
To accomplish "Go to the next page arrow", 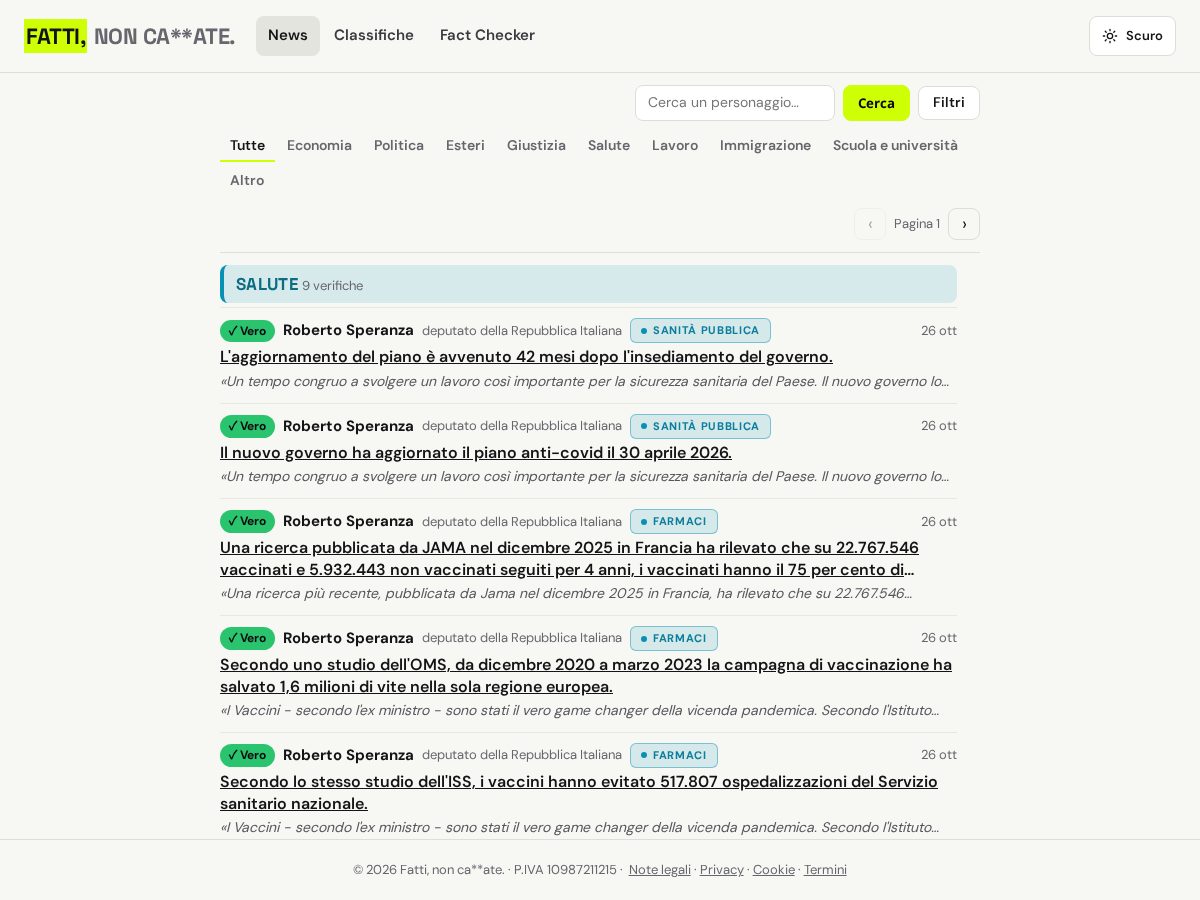I will 964,224.
